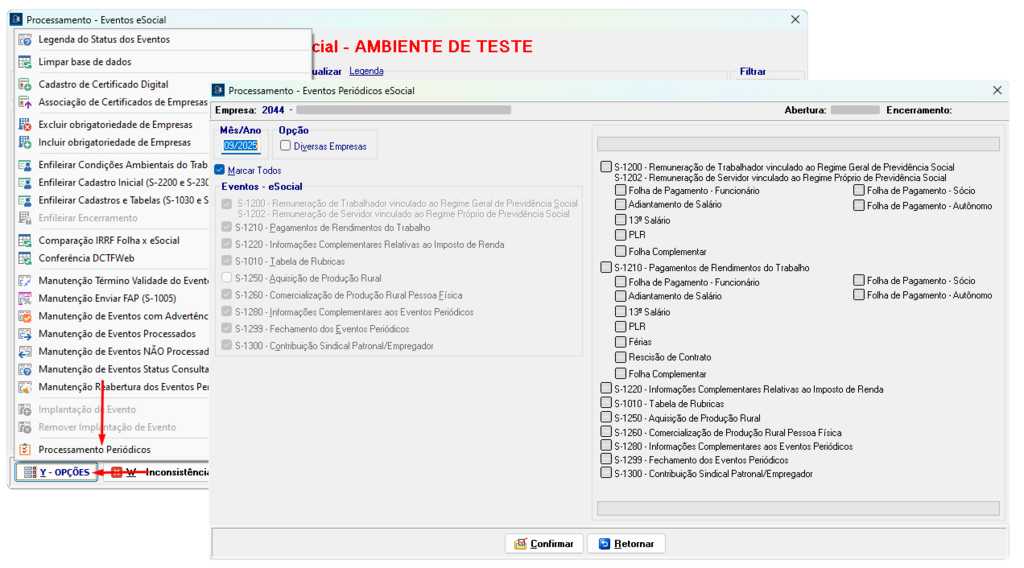Check S-1250 Aquisição de Produção Rural on right

point(606,418)
